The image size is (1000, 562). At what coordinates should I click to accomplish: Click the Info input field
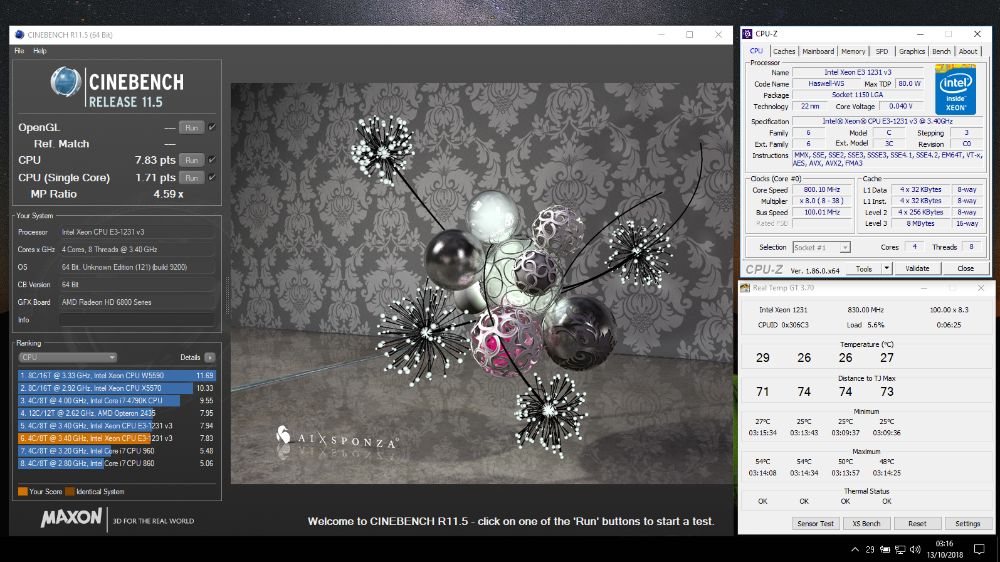click(x=136, y=320)
